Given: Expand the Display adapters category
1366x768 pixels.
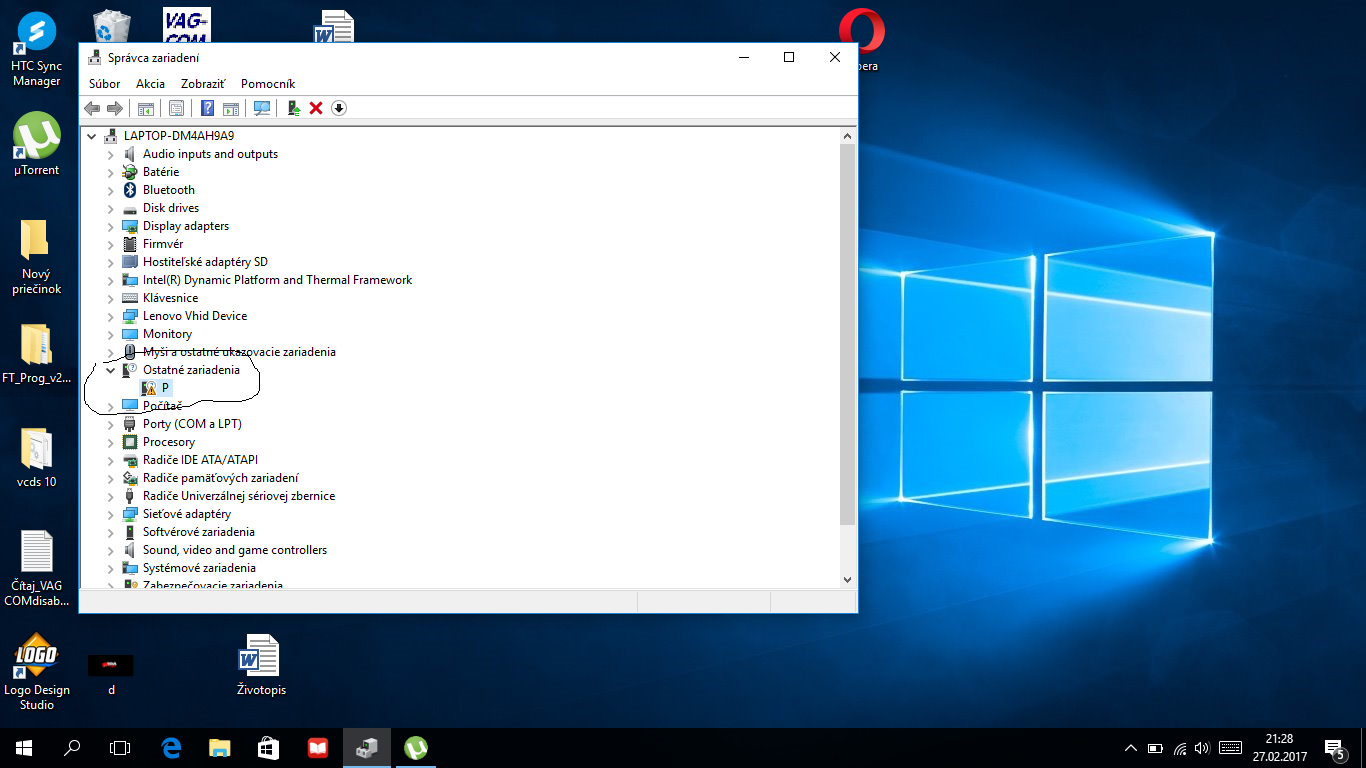Looking at the screenshot, I should pyautogui.click(x=111, y=226).
